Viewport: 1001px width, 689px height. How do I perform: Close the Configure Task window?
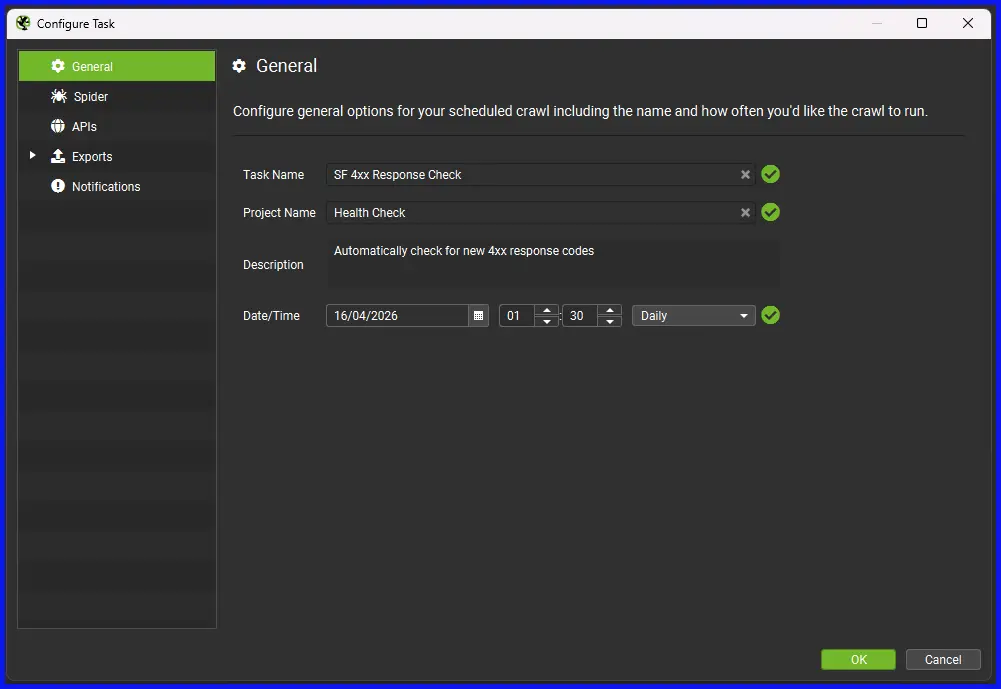click(968, 23)
